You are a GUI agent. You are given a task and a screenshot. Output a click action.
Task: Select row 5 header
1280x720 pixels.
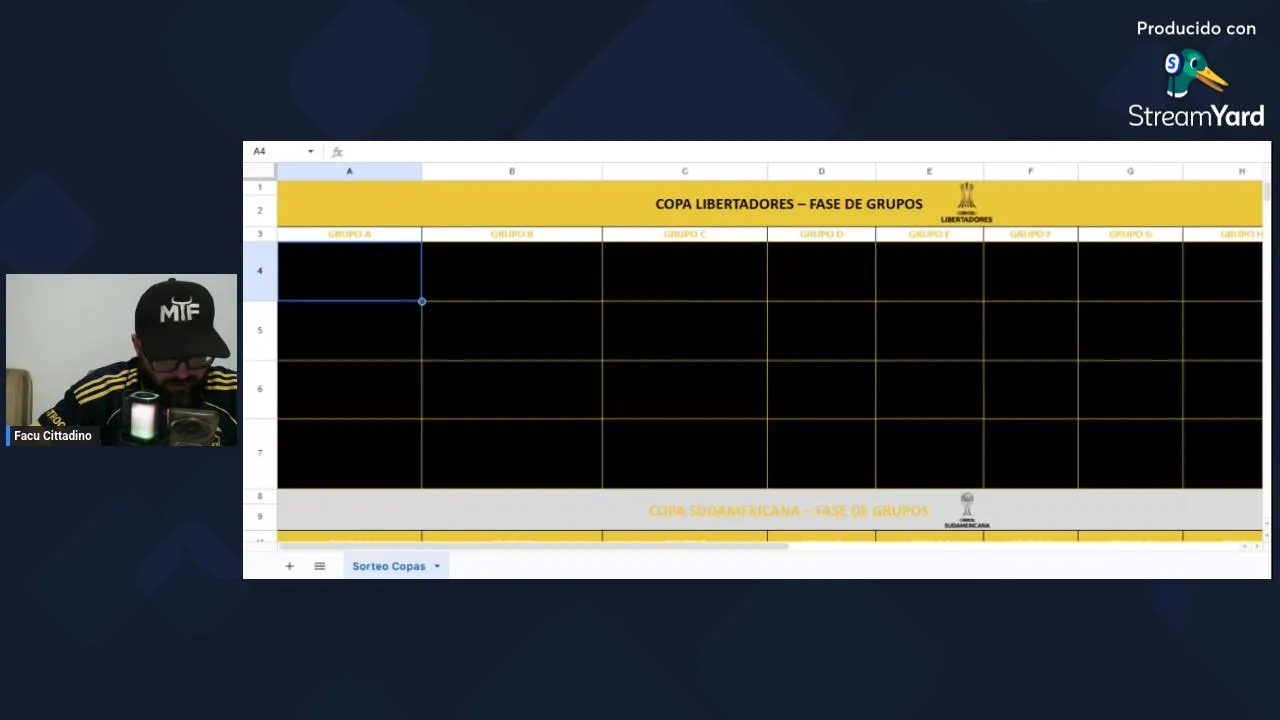(260, 330)
